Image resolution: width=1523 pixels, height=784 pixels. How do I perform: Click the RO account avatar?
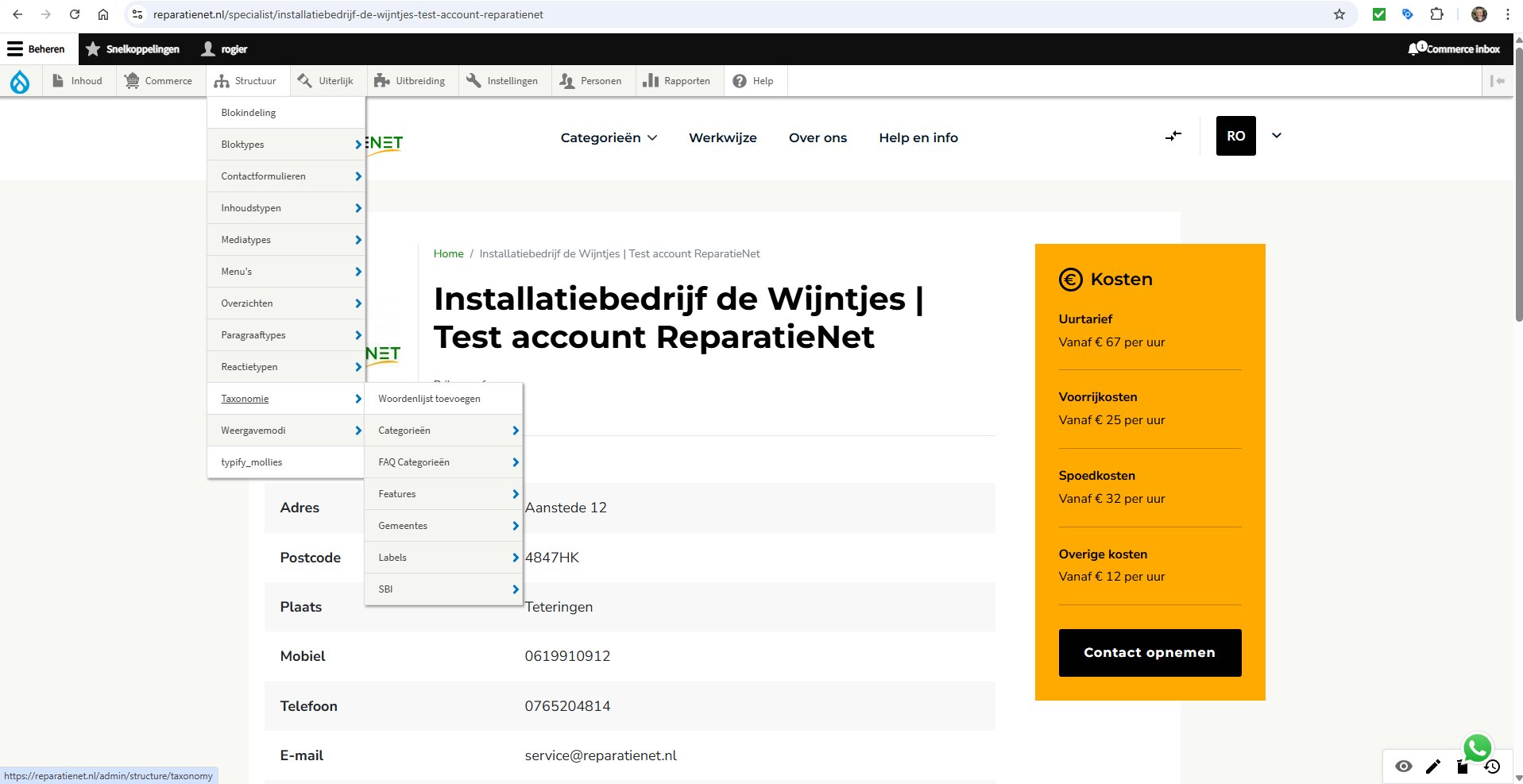(x=1236, y=136)
